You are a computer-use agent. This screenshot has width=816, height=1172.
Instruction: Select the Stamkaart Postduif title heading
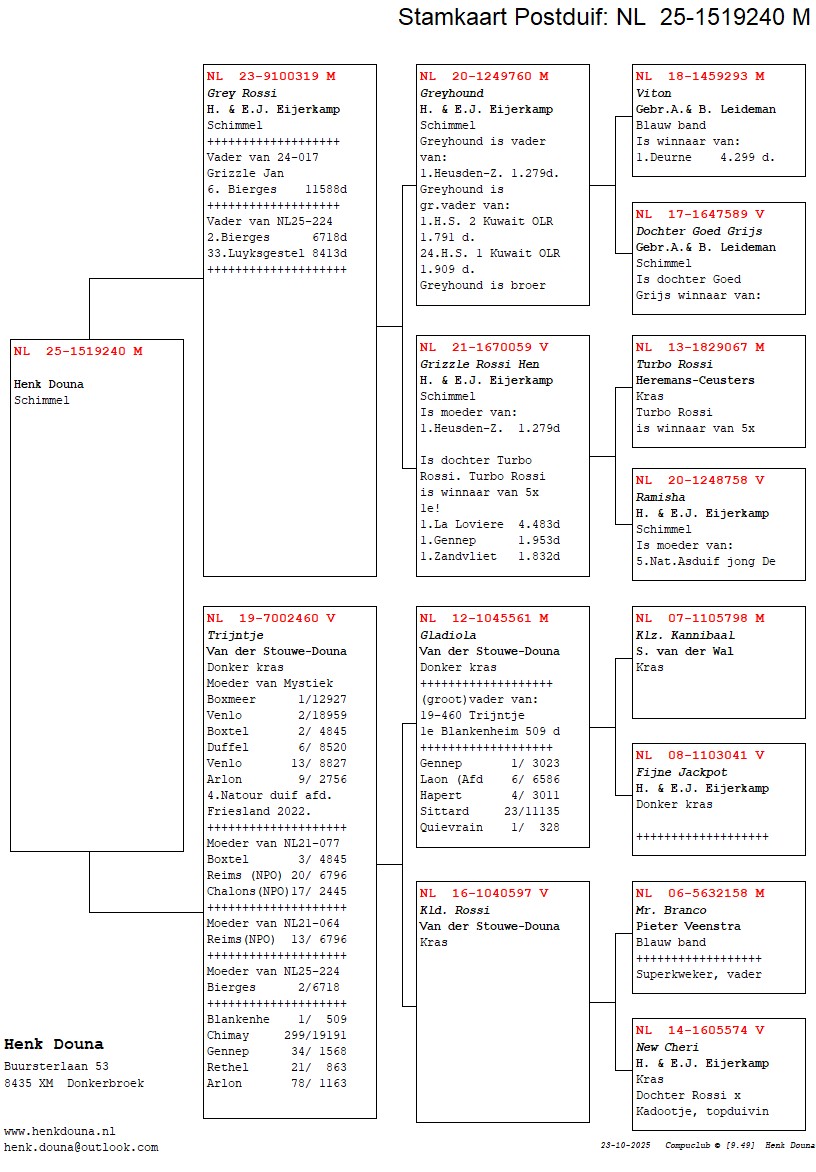[x=603, y=17]
